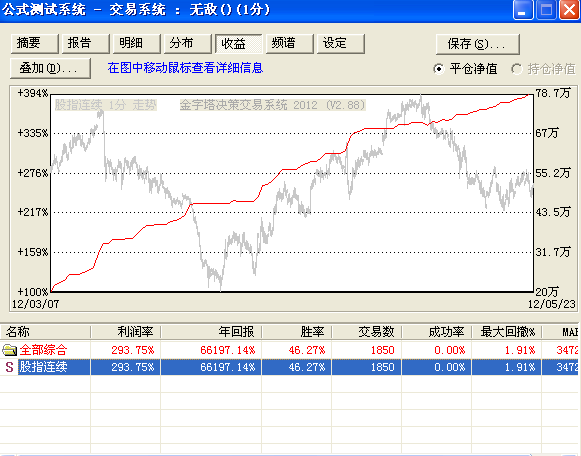Click 0.00% in the 股指连续 row
The image size is (581, 456).
[449, 367]
